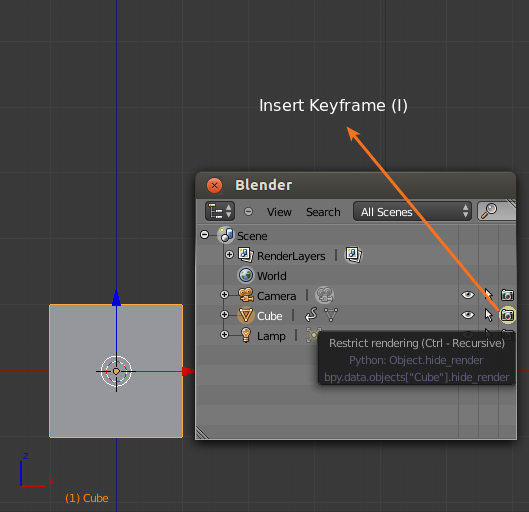Click the World globe icon
The height and width of the screenshot is (512, 529).
pos(246,275)
